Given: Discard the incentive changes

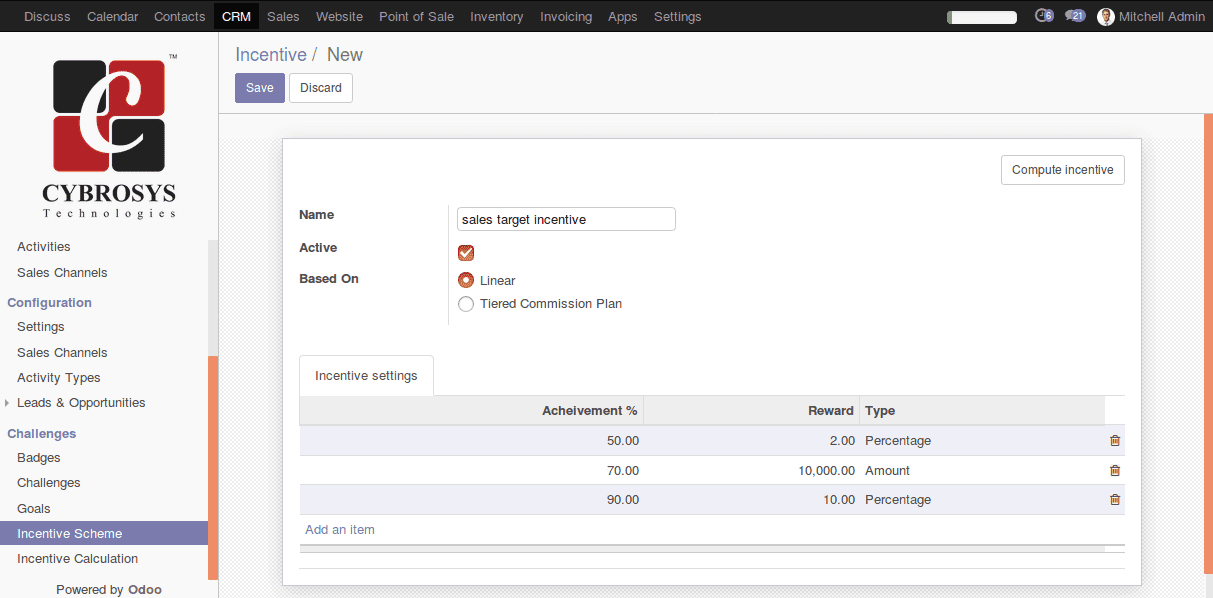Looking at the screenshot, I should point(321,88).
